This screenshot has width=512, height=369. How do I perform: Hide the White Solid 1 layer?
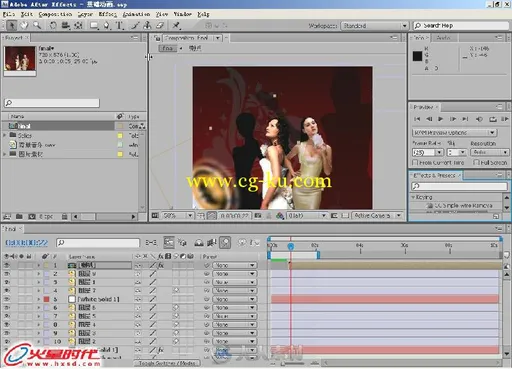point(7,299)
